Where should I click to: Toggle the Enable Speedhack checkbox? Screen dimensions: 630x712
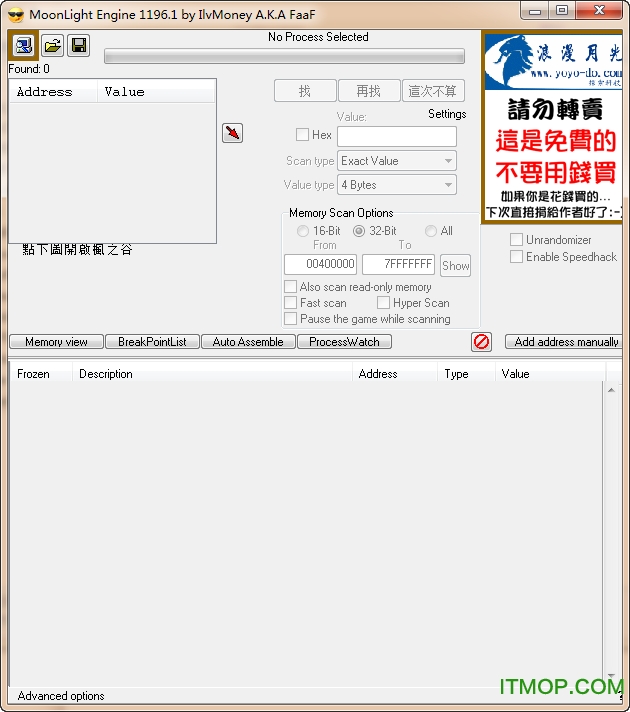click(x=517, y=257)
